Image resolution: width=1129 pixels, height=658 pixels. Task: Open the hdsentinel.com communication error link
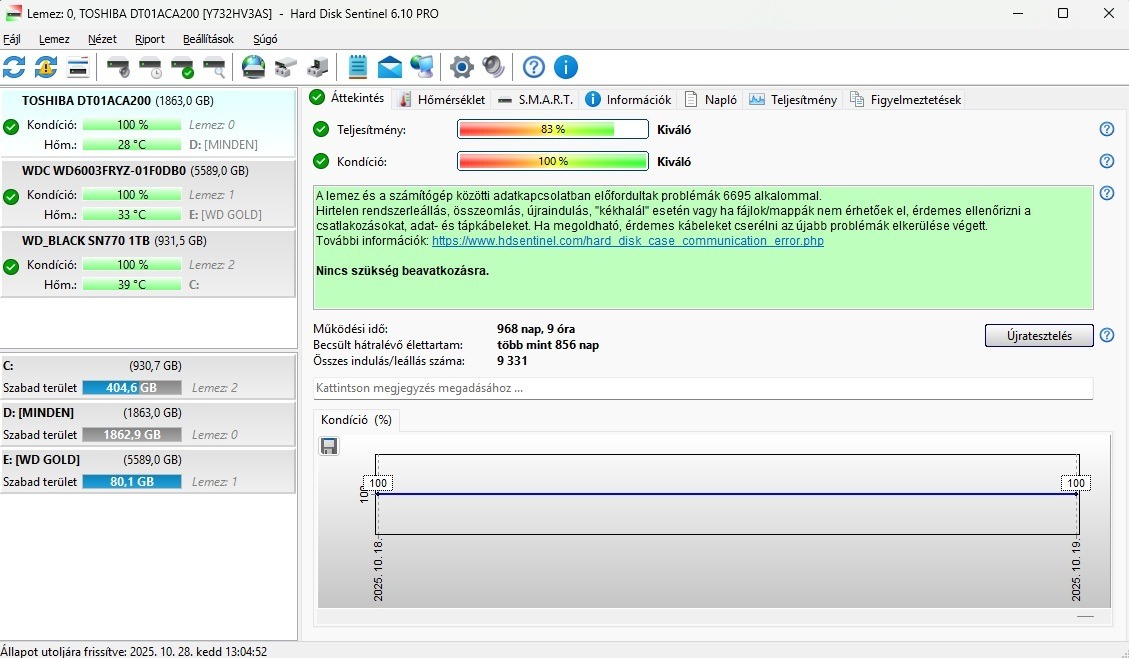pyautogui.click(x=628, y=240)
